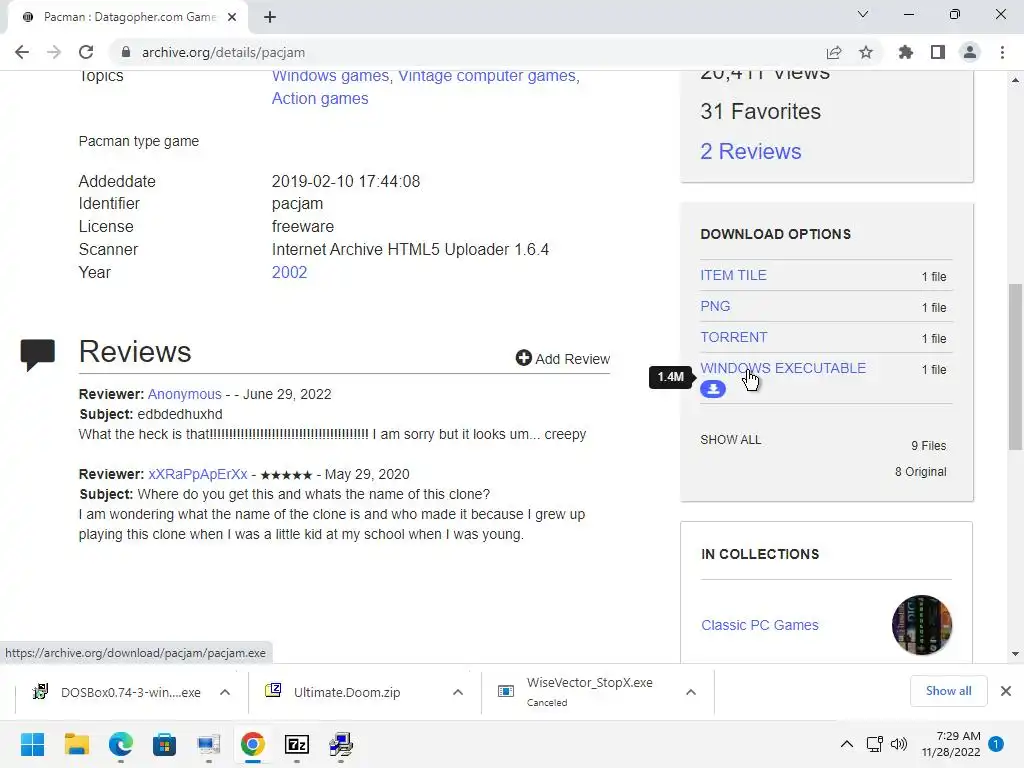Open volume speaker tray icon
The width and height of the screenshot is (1024, 768).
(899, 744)
